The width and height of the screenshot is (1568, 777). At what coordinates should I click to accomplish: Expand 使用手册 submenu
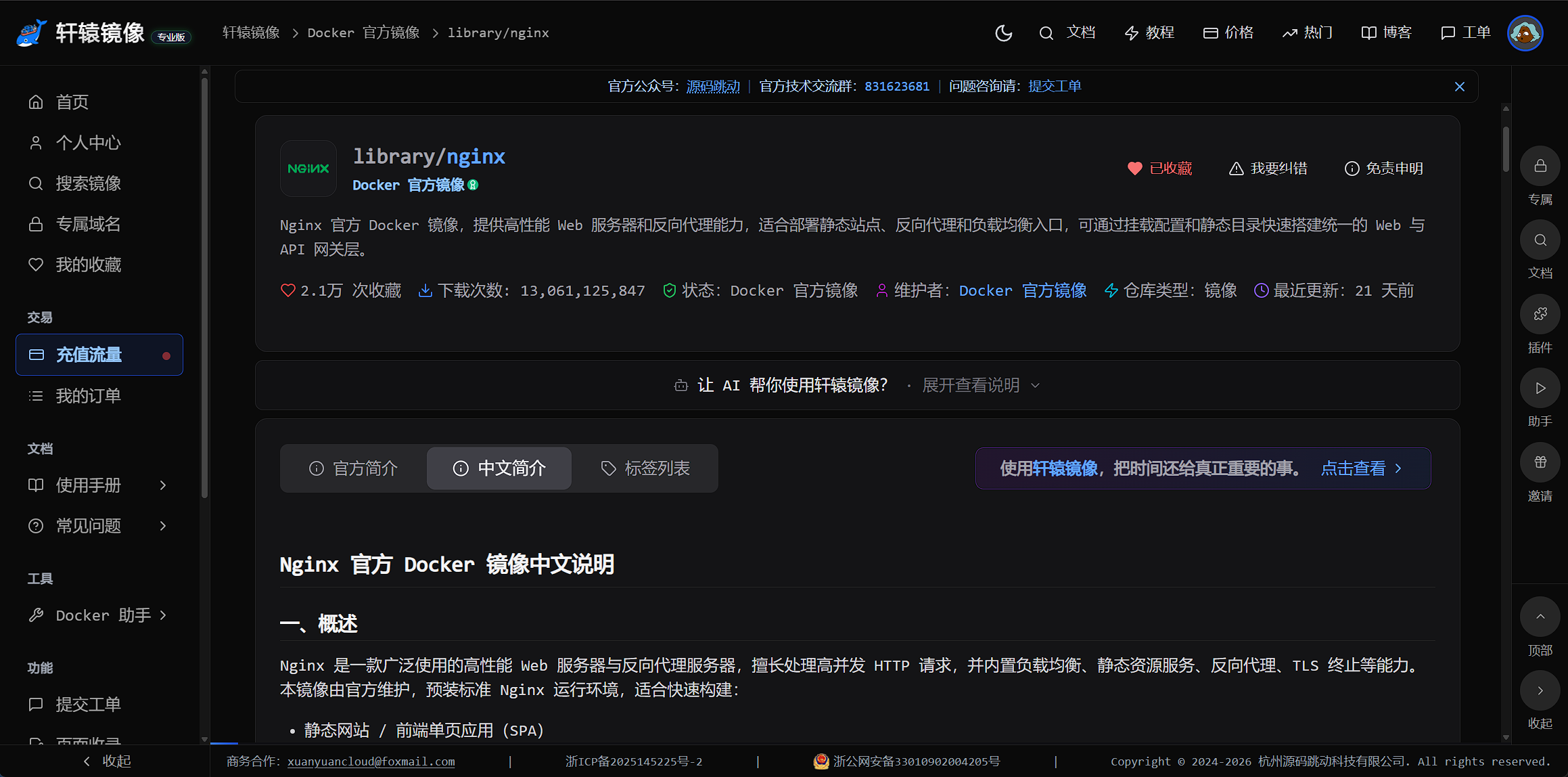coord(99,485)
